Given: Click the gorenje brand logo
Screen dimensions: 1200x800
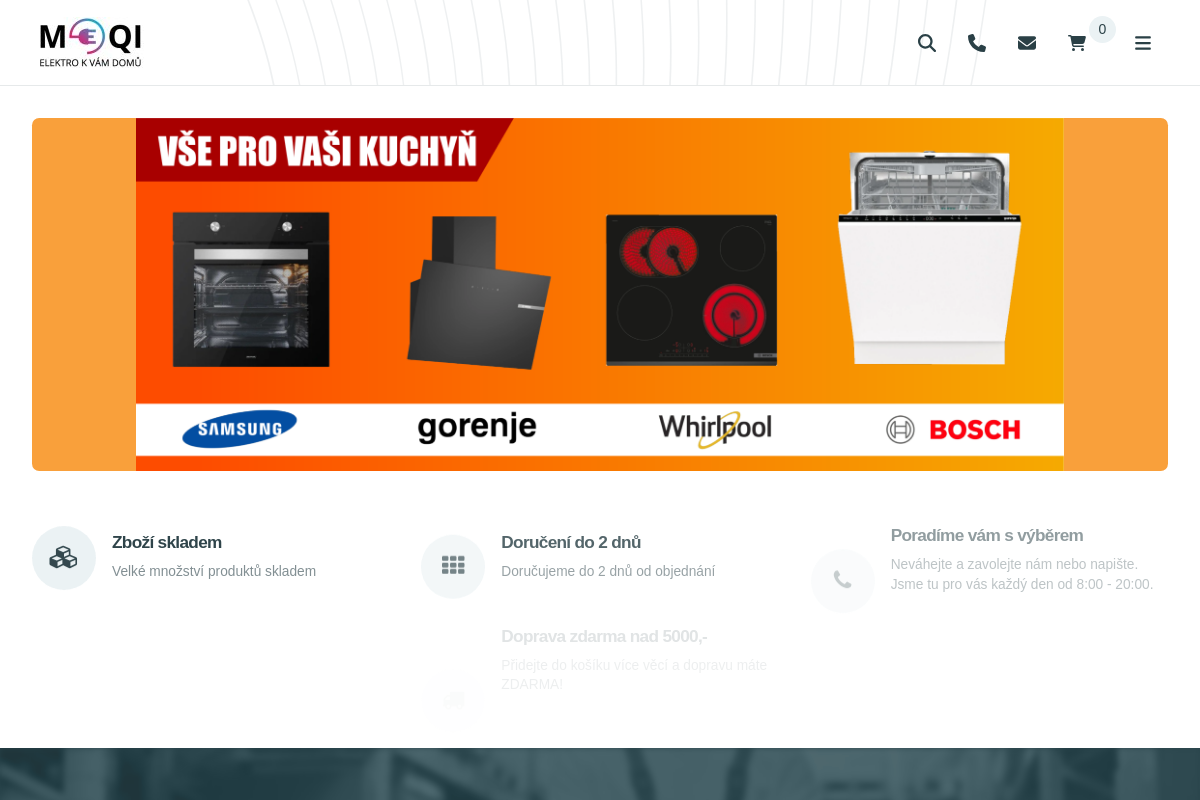Looking at the screenshot, I should (477, 428).
